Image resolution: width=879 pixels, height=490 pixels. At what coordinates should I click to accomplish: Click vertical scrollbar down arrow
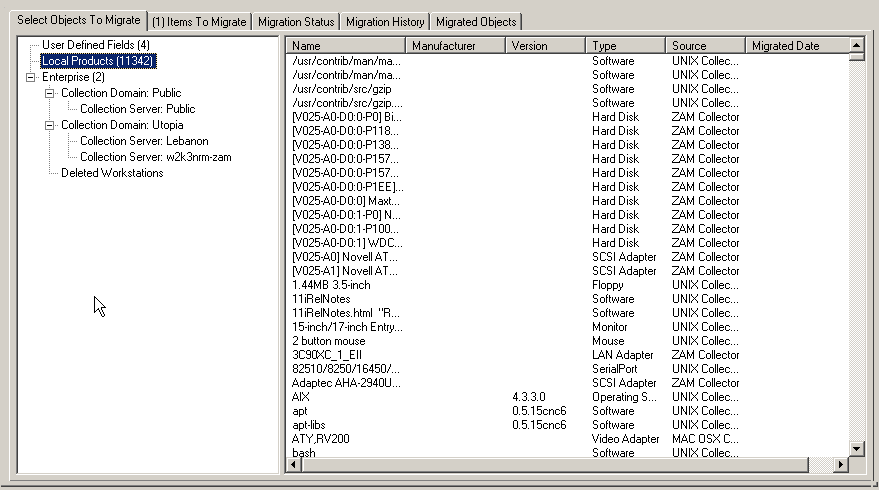[857, 449]
